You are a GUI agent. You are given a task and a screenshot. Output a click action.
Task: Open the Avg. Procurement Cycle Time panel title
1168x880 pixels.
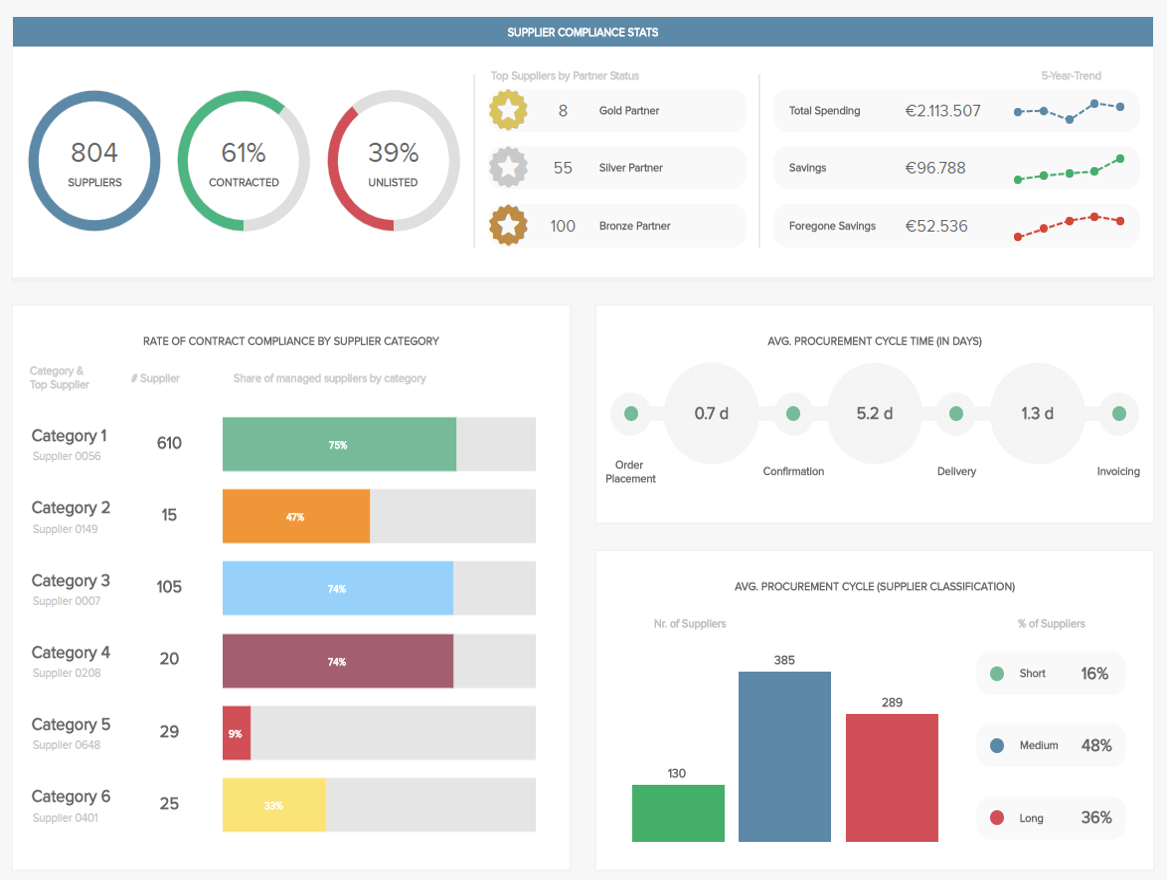[x=875, y=340]
